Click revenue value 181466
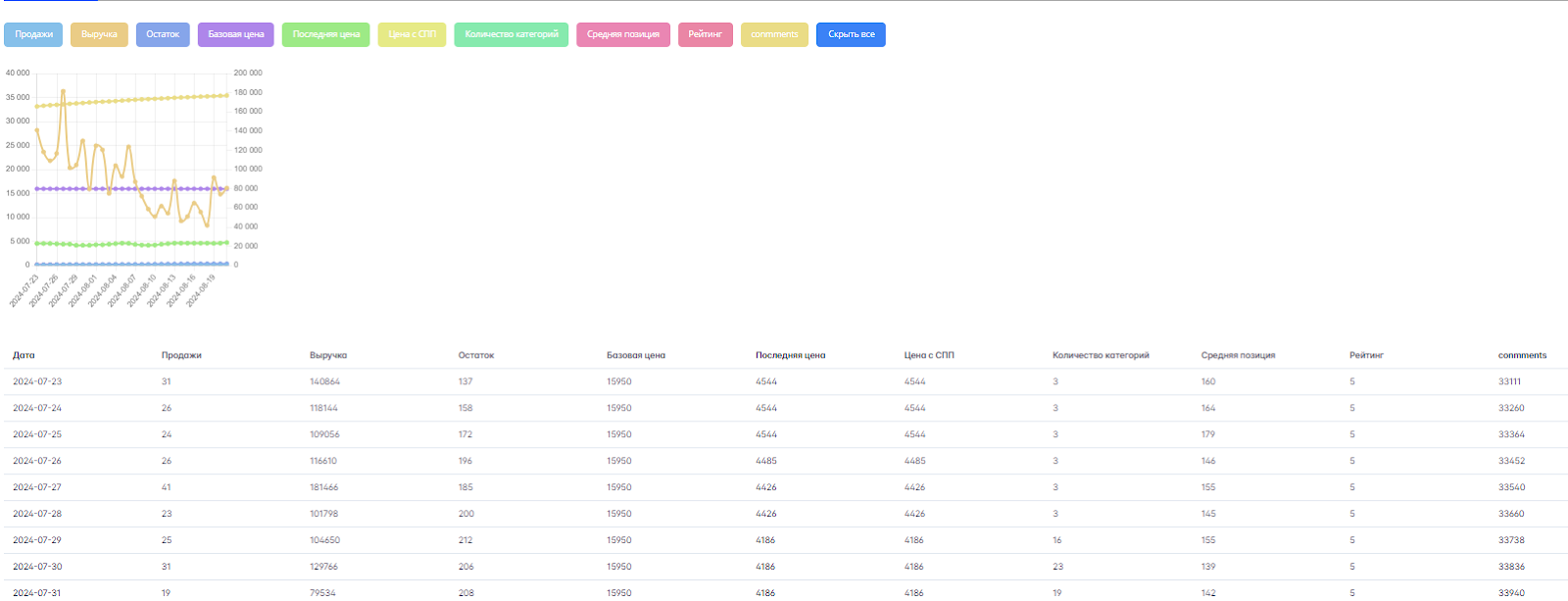 point(324,487)
